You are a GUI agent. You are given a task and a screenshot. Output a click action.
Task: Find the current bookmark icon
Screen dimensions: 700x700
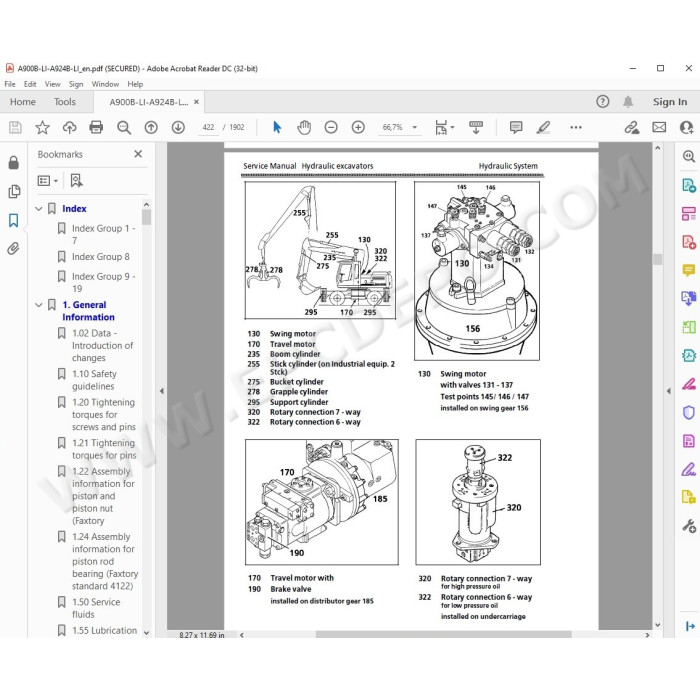point(76,181)
